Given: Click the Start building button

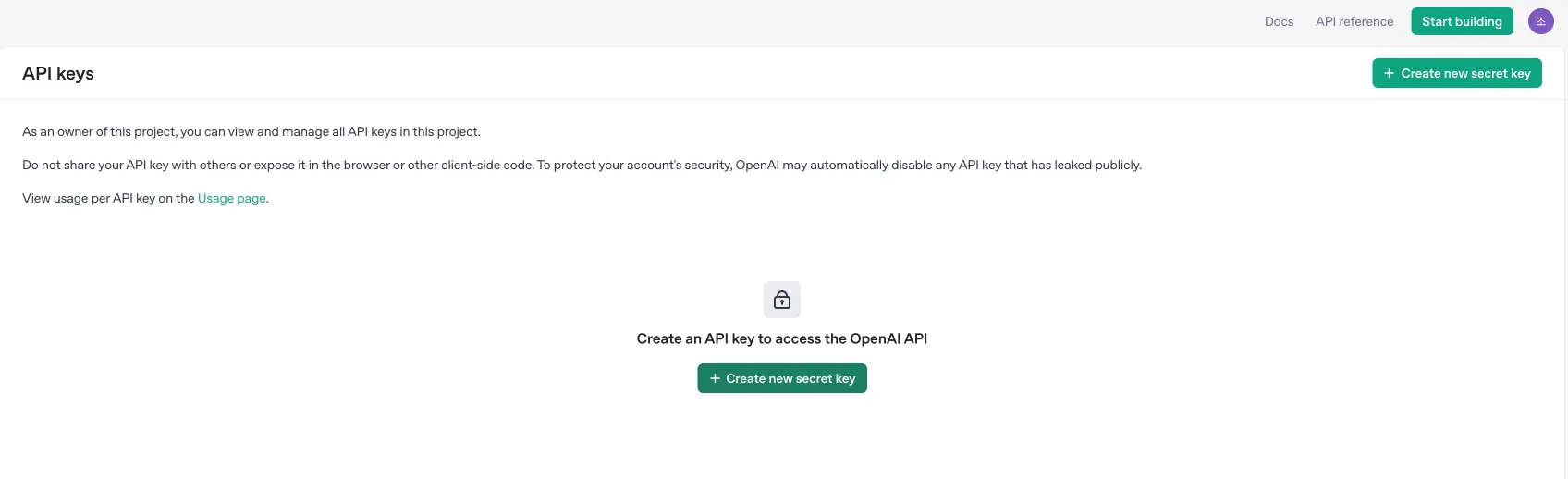Looking at the screenshot, I should 1462,21.
